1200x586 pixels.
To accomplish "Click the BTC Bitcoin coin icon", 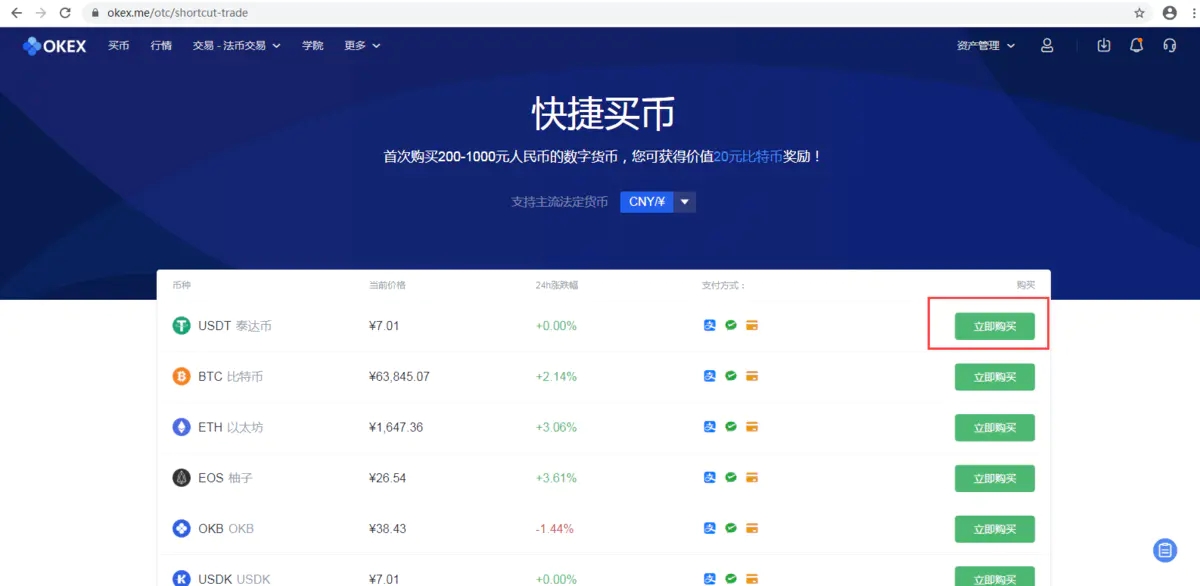I will click(x=181, y=377).
